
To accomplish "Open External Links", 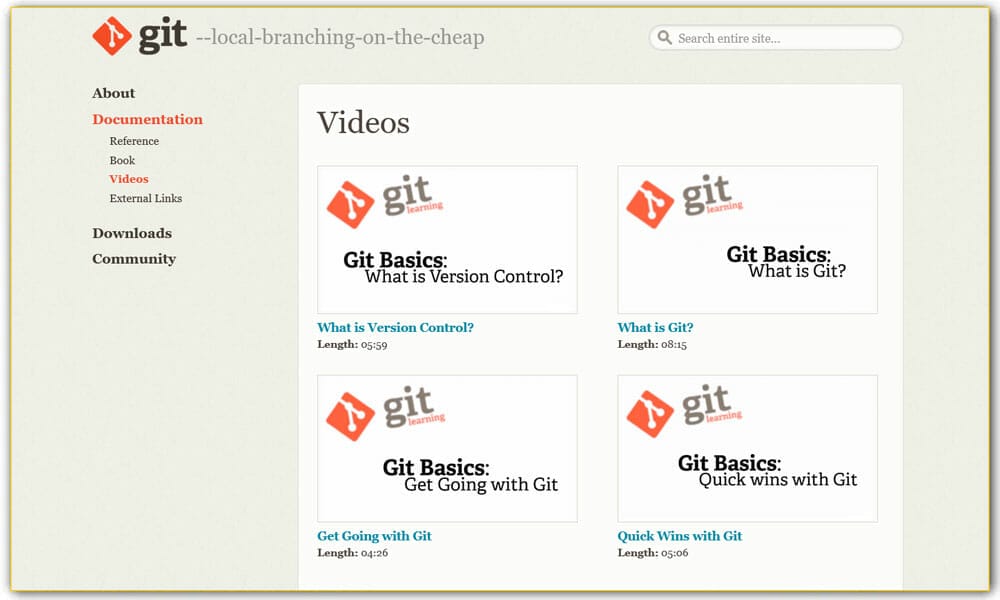I will point(145,198).
